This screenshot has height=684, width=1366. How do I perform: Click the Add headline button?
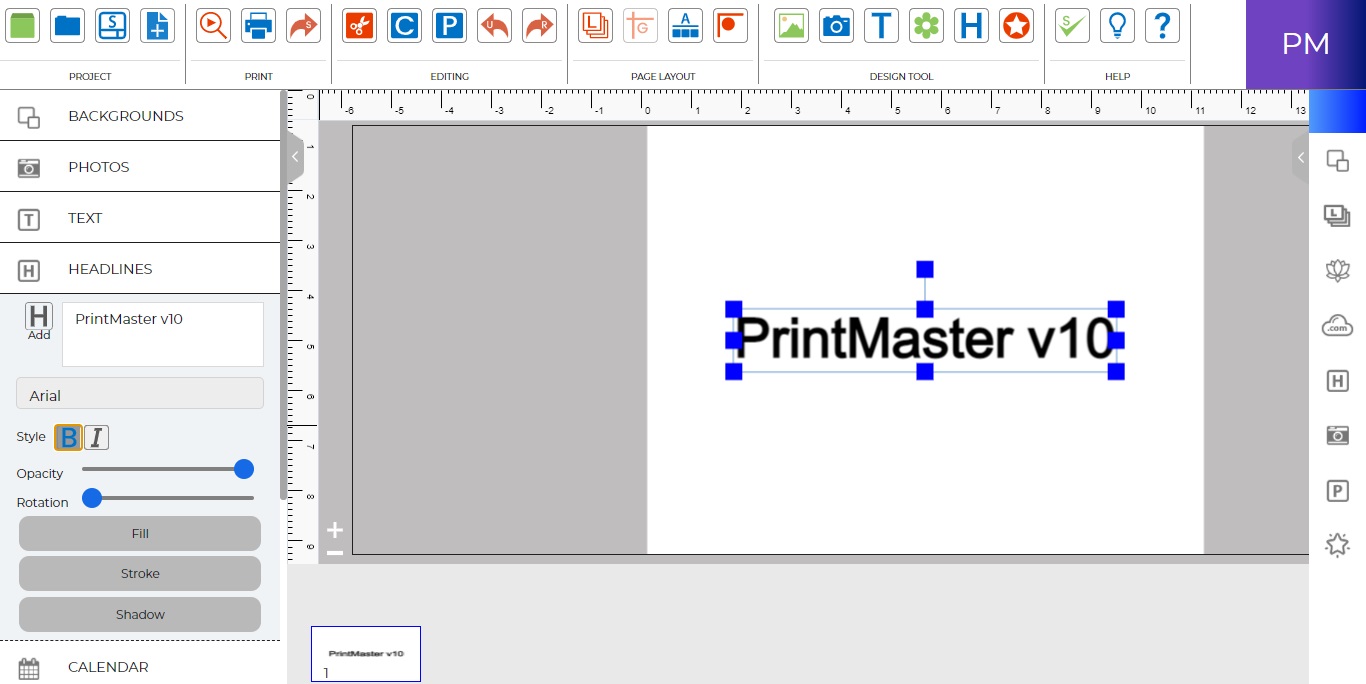pyautogui.click(x=39, y=322)
